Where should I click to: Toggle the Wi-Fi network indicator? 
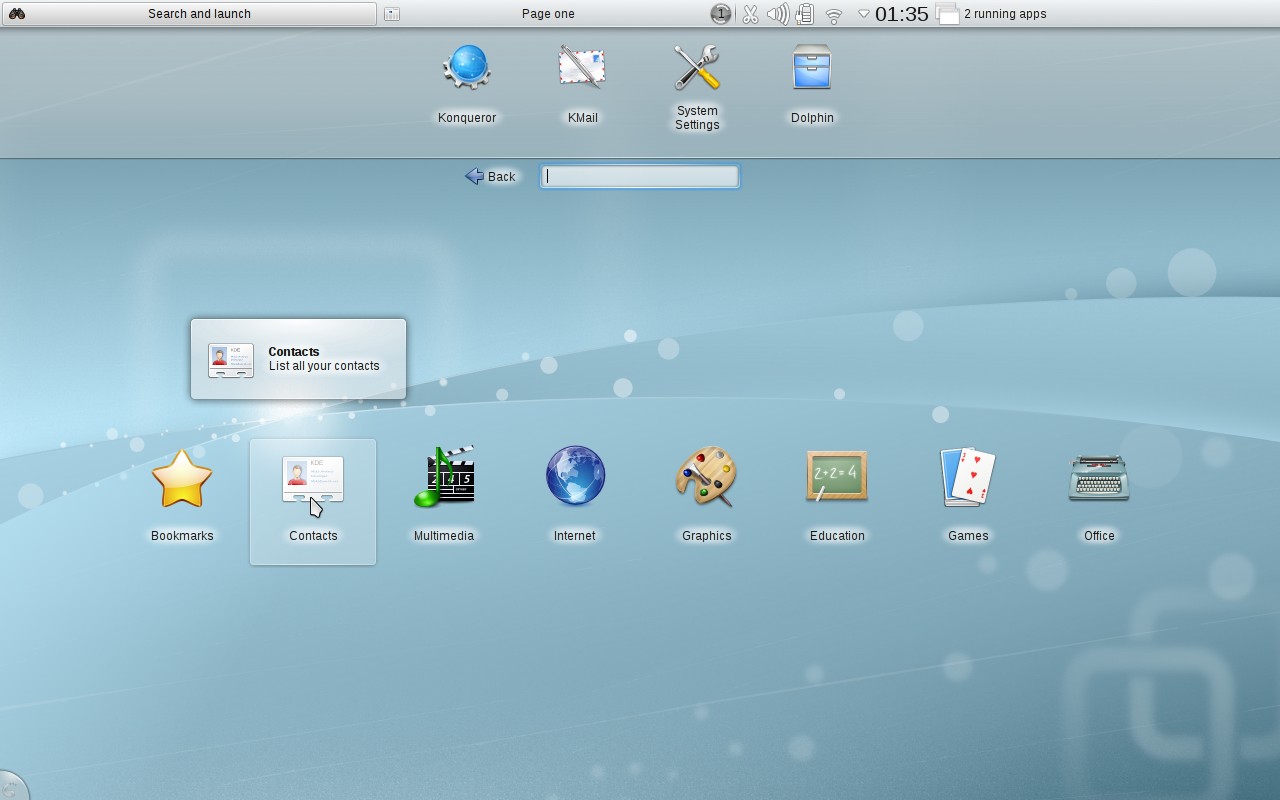coord(833,13)
